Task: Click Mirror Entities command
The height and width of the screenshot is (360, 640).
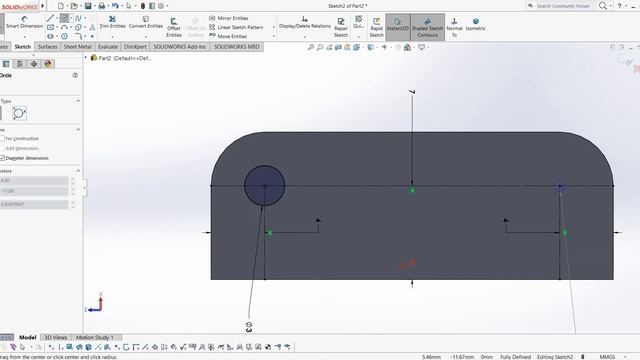Action: point(229,18)
